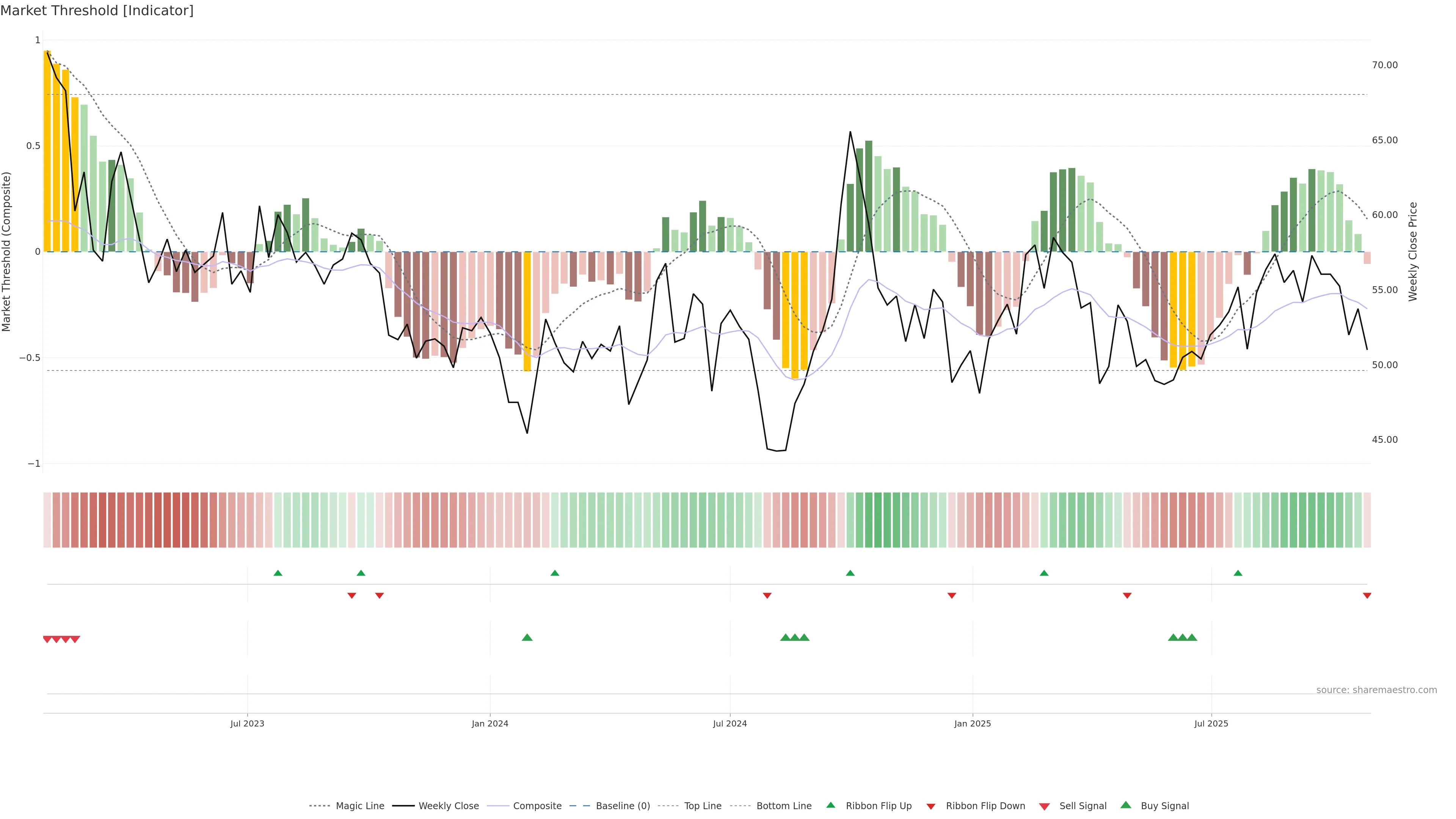The width and height of the screenshot is (1456, 819).
Task: Click the Jan 2025 axis label
Action: click(x=972, y=723)
